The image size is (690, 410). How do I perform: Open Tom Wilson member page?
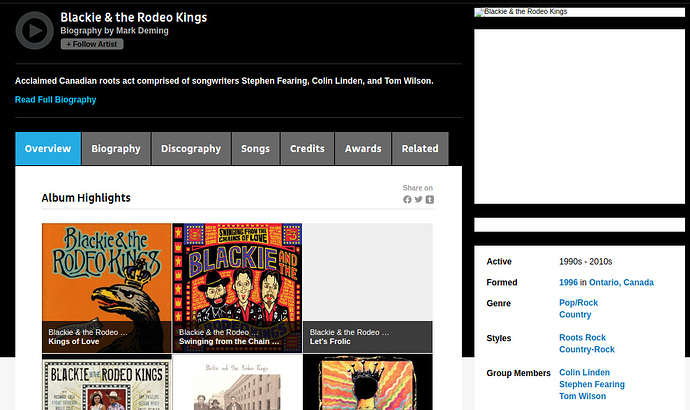click(582, 396)
